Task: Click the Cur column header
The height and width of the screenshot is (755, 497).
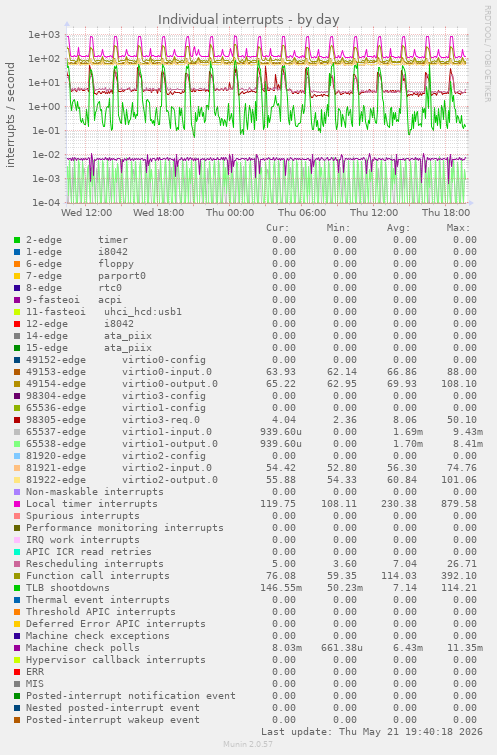Action: coord(278,228)
